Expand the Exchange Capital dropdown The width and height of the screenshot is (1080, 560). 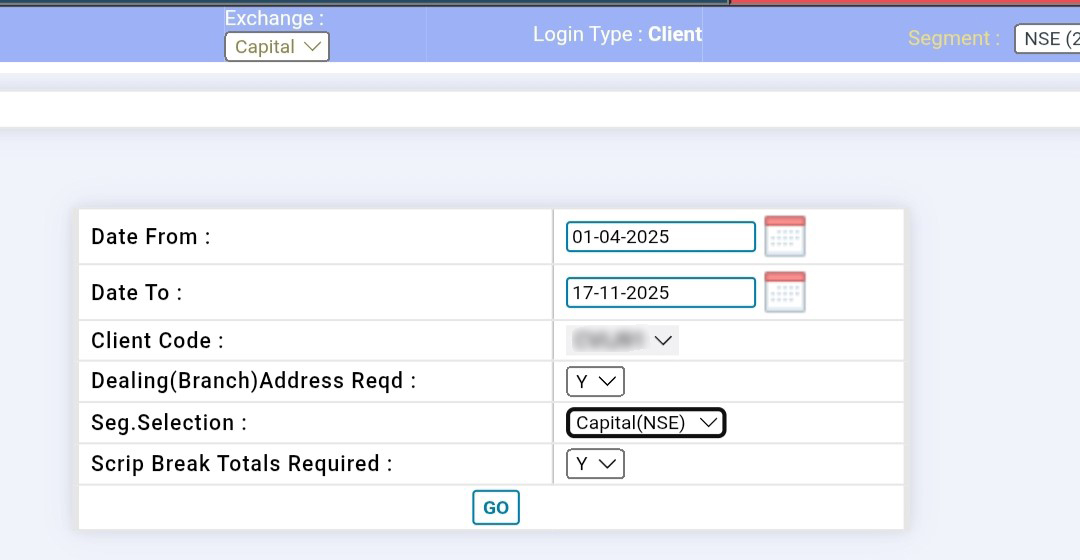pyautogui.click(x=277, y=47)
